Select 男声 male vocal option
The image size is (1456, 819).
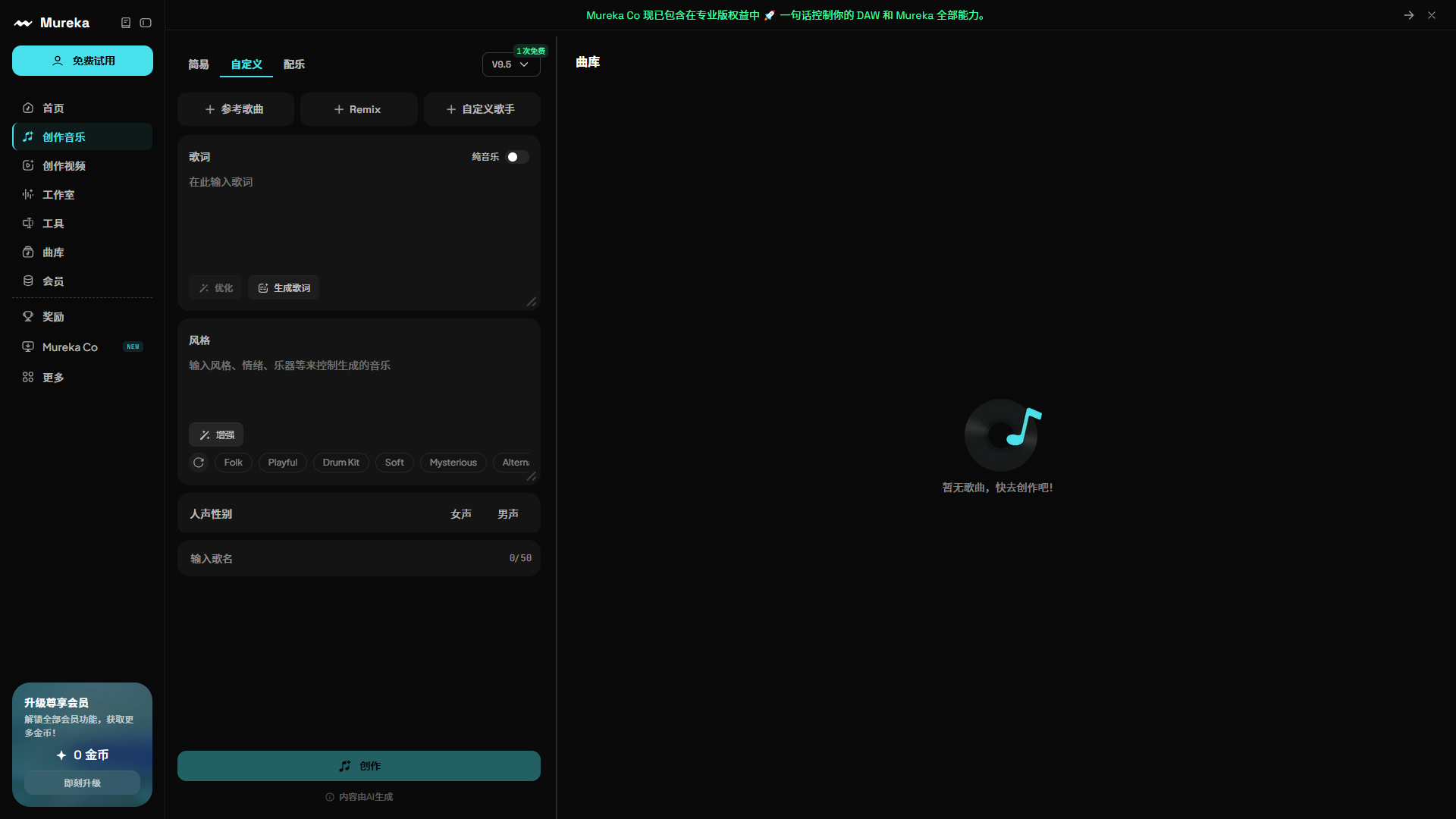(508, 513)
